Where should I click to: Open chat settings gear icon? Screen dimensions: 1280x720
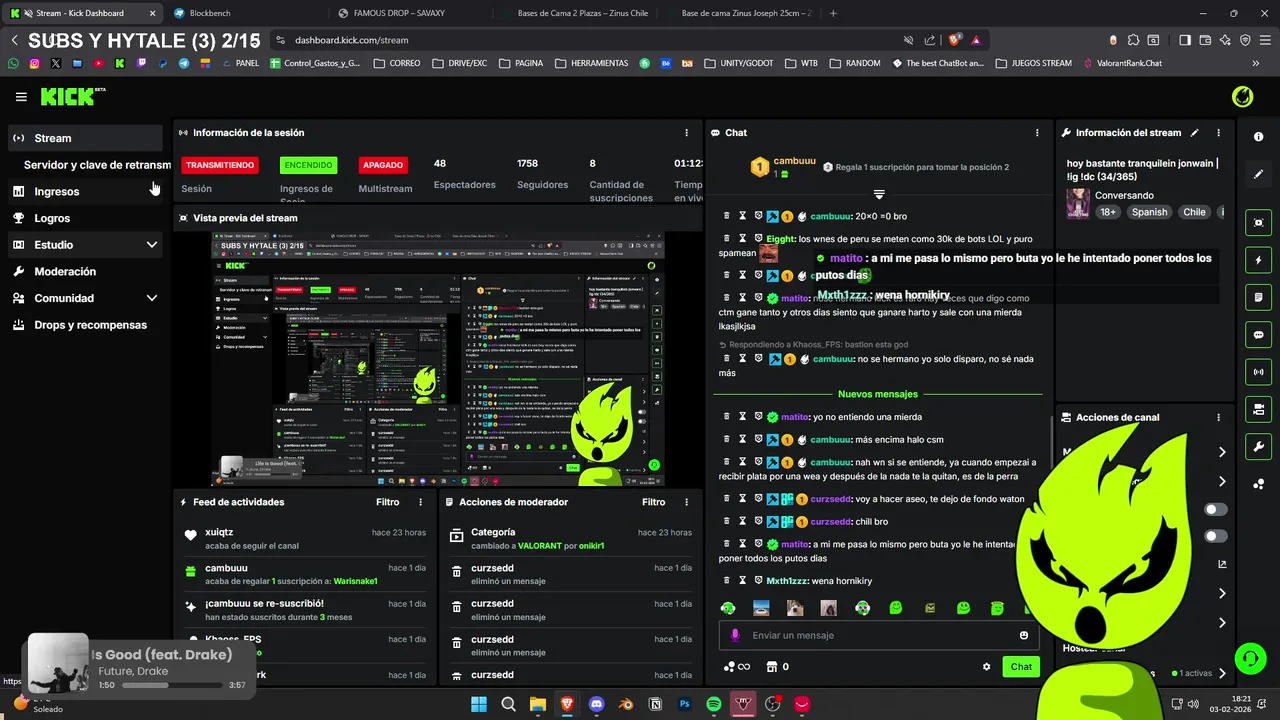[x=986, y=667]
